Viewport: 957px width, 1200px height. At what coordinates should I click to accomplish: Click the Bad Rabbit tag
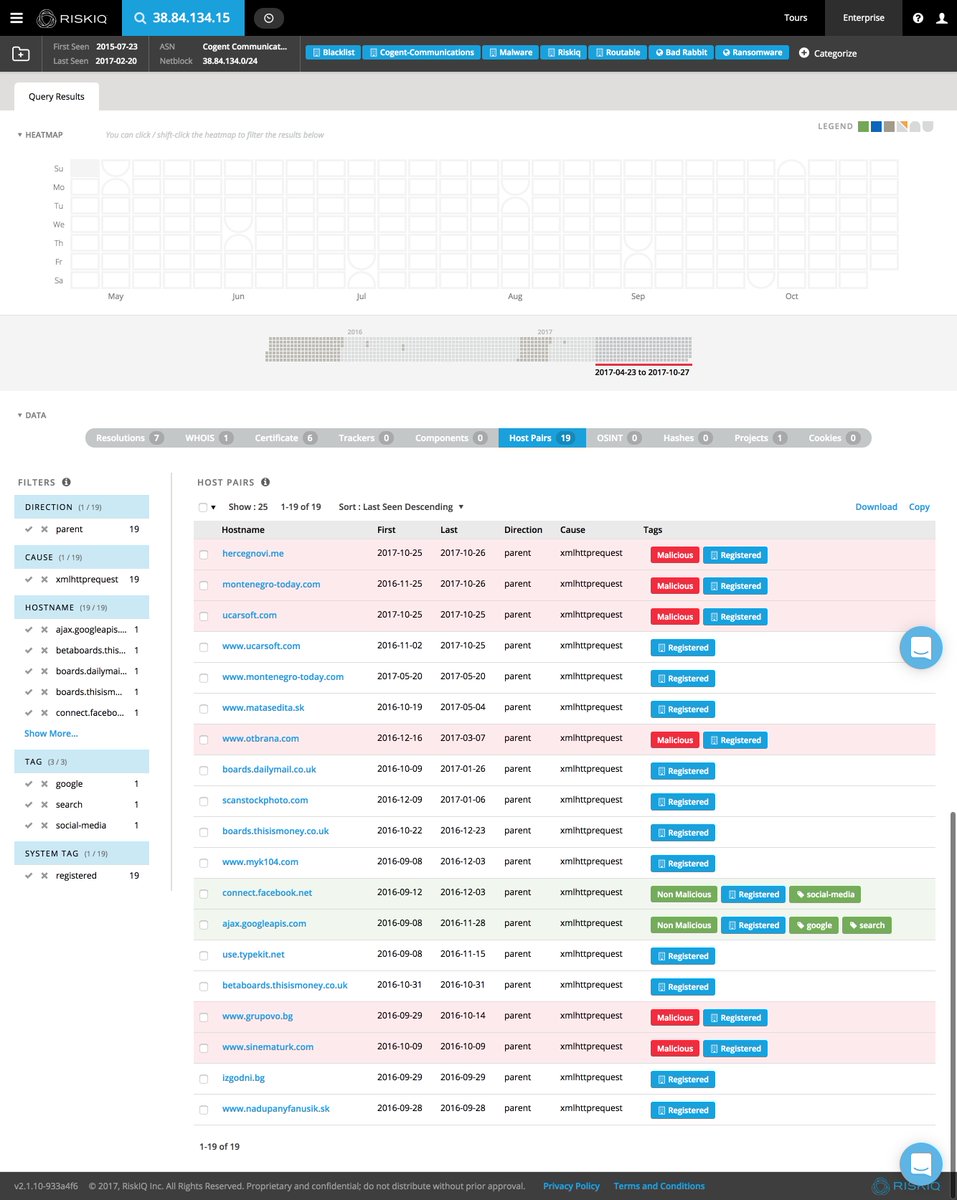[680, 52]
